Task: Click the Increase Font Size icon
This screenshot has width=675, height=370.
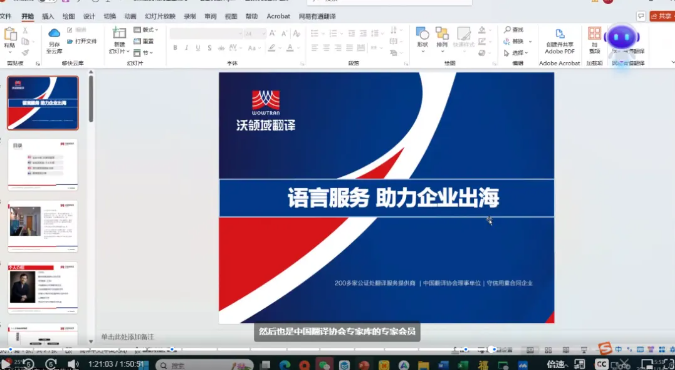Action: [x=272, y=34]
